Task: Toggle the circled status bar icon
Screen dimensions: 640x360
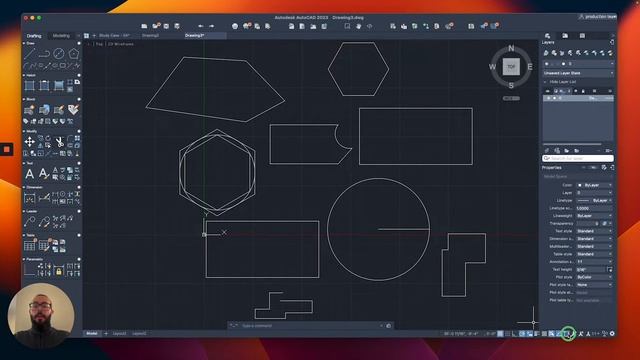Action: click(568, 333)
